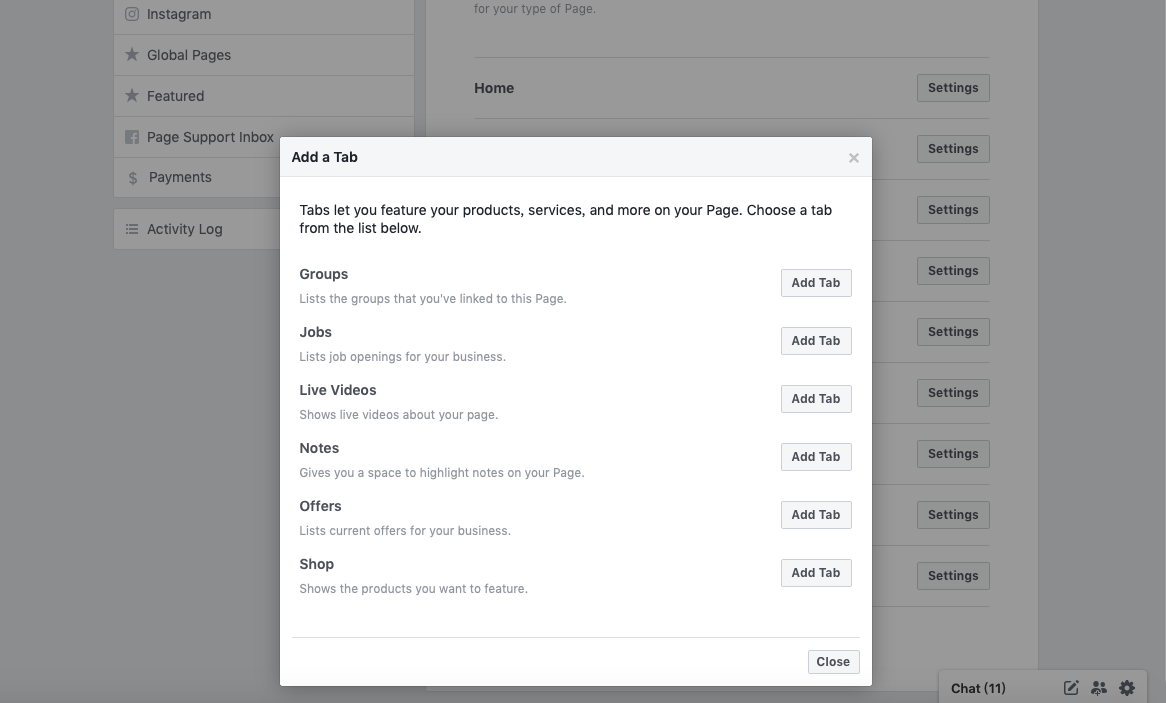
Task: Add the Shop tab
Action: pos(816,573)
